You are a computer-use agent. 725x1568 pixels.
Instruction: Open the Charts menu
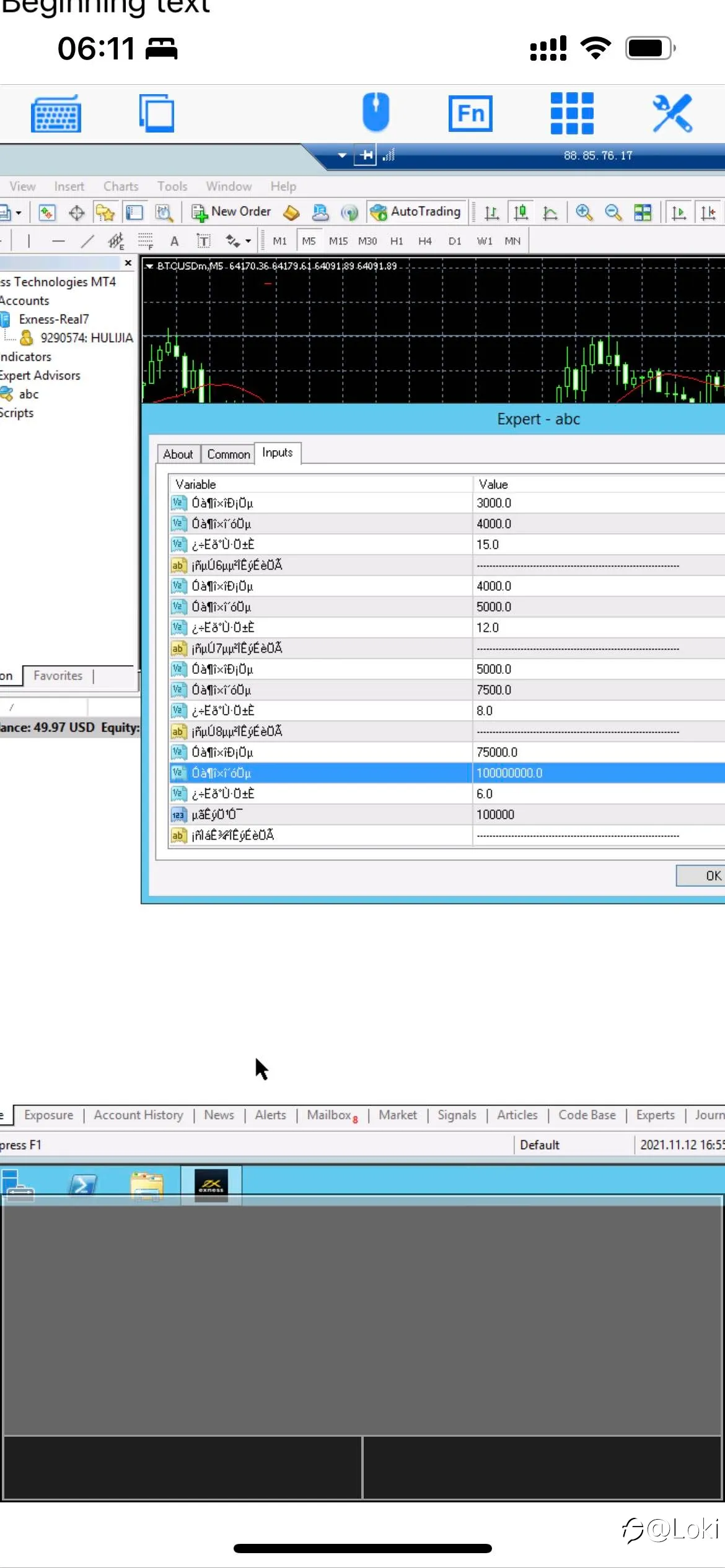[121, 186]
